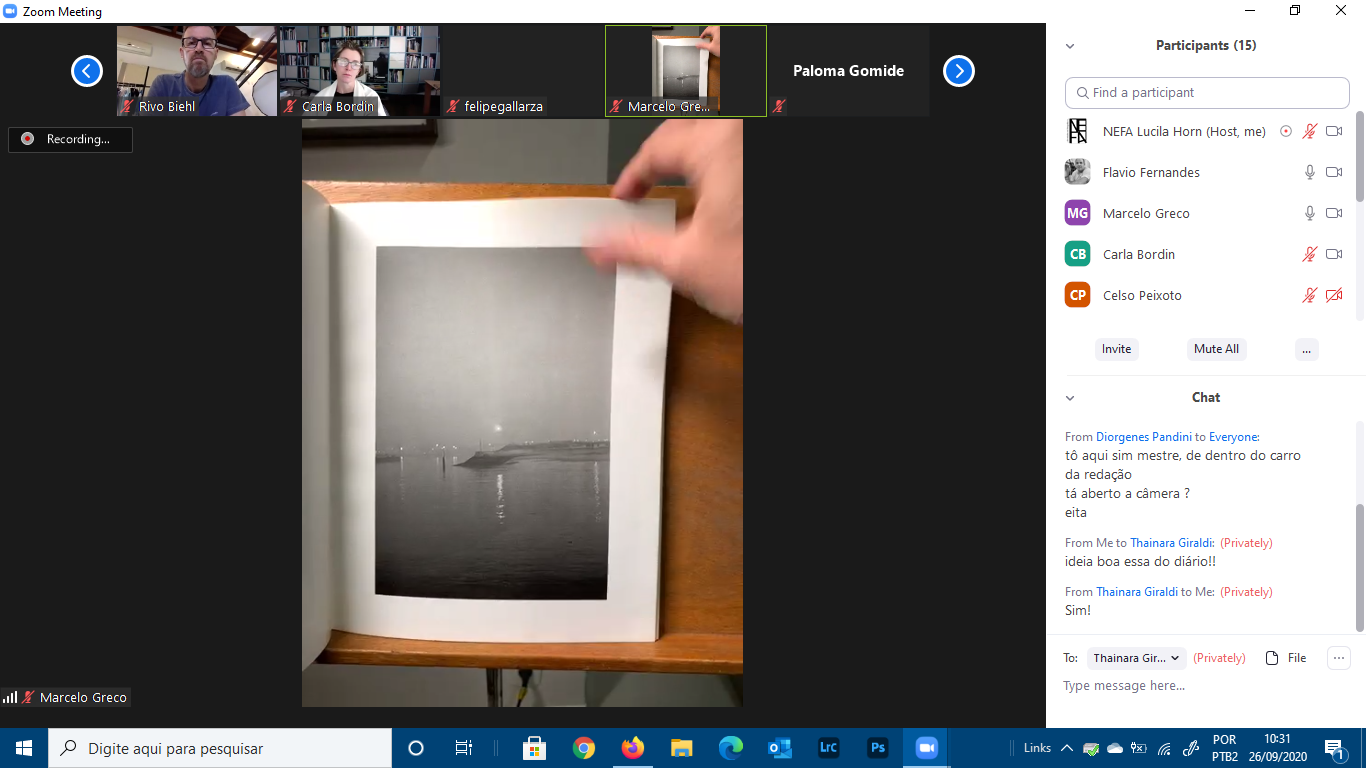The image size is (1366, 768).
Task: Toggle Celso Peixoto's camera icon
Action: 1333,296
